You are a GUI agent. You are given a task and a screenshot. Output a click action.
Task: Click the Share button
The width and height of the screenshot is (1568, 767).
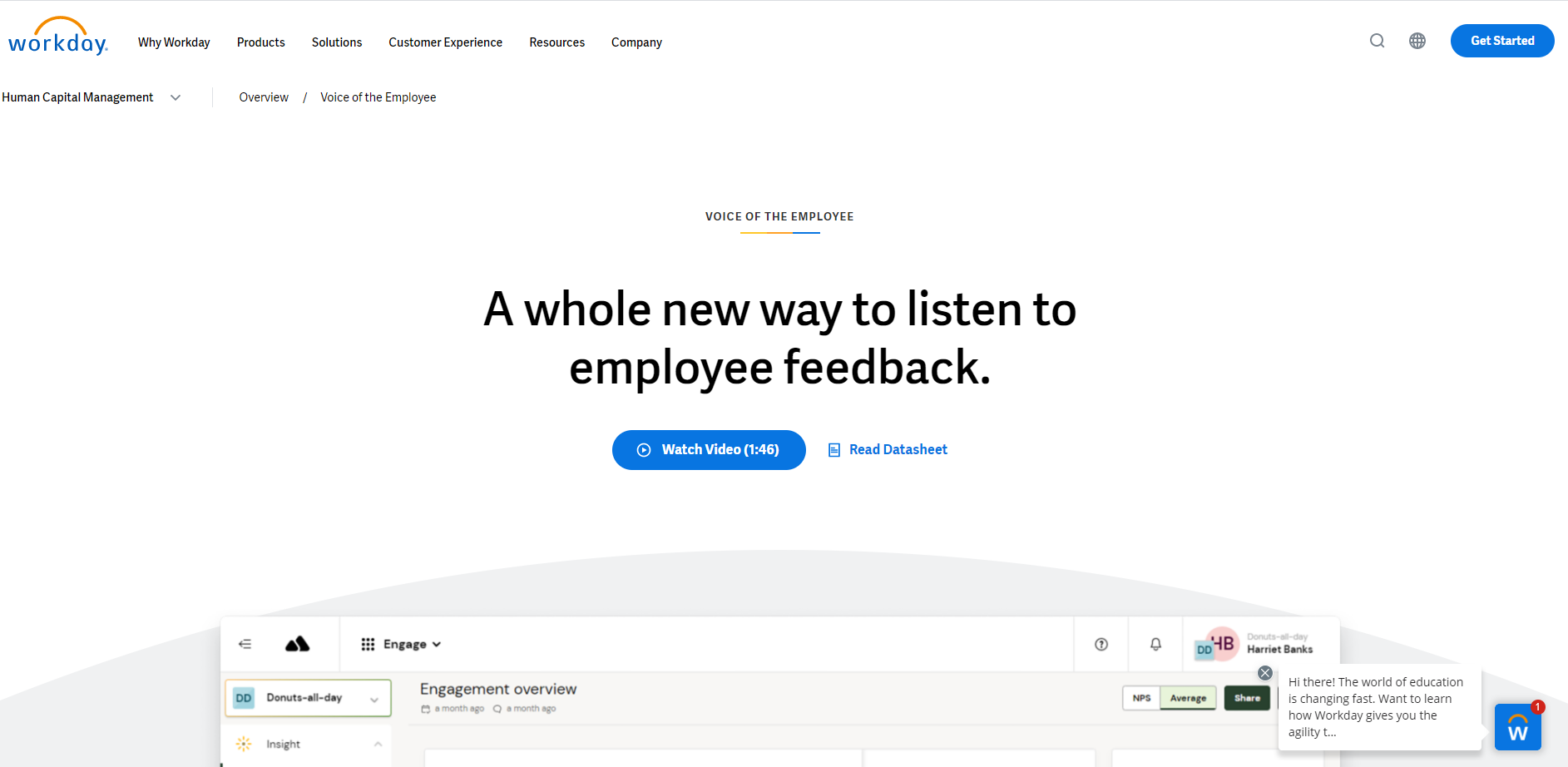coord(1247,698)
